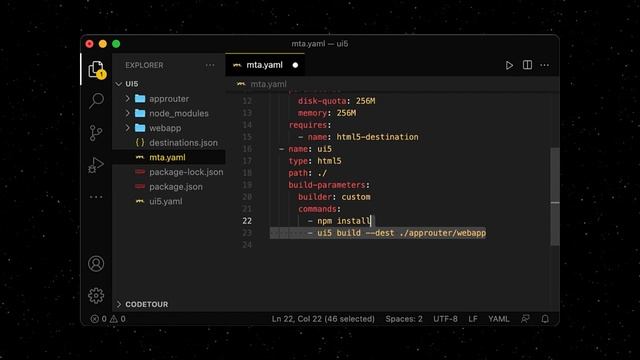Open the Explorer view in activity bar
This screenshot has height=360, width=640.
pos(97,69)
